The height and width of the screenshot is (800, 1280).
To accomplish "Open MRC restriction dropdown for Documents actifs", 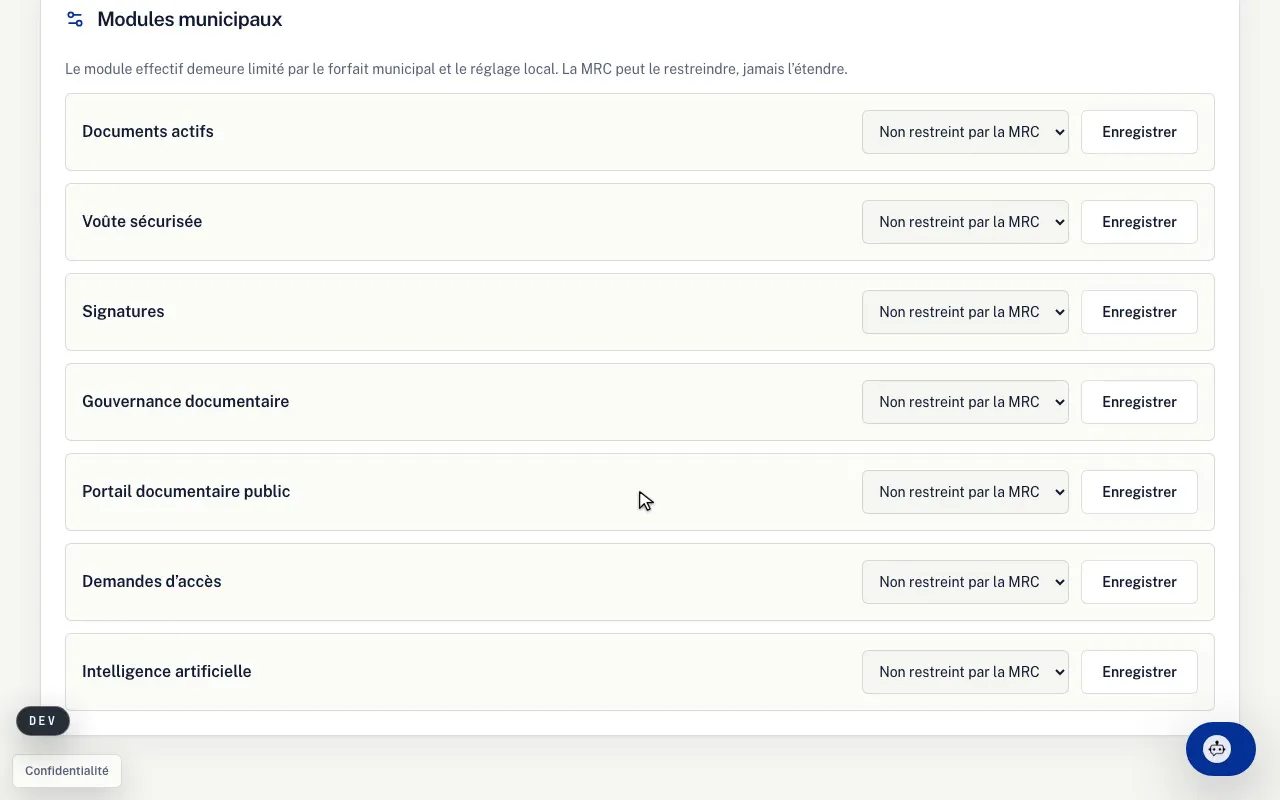I will (965, 132).
